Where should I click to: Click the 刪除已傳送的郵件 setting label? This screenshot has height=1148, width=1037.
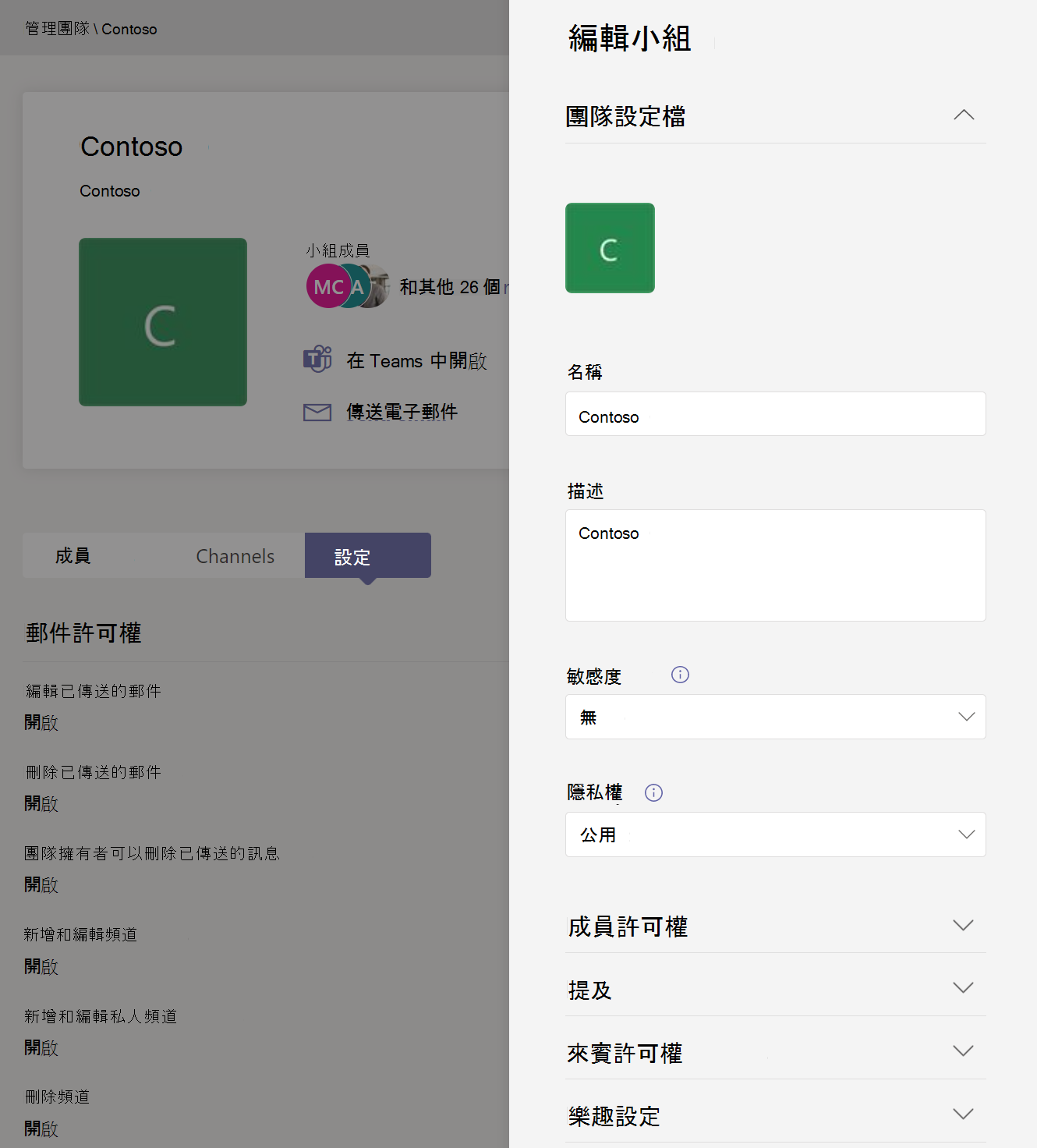[94, 772]
